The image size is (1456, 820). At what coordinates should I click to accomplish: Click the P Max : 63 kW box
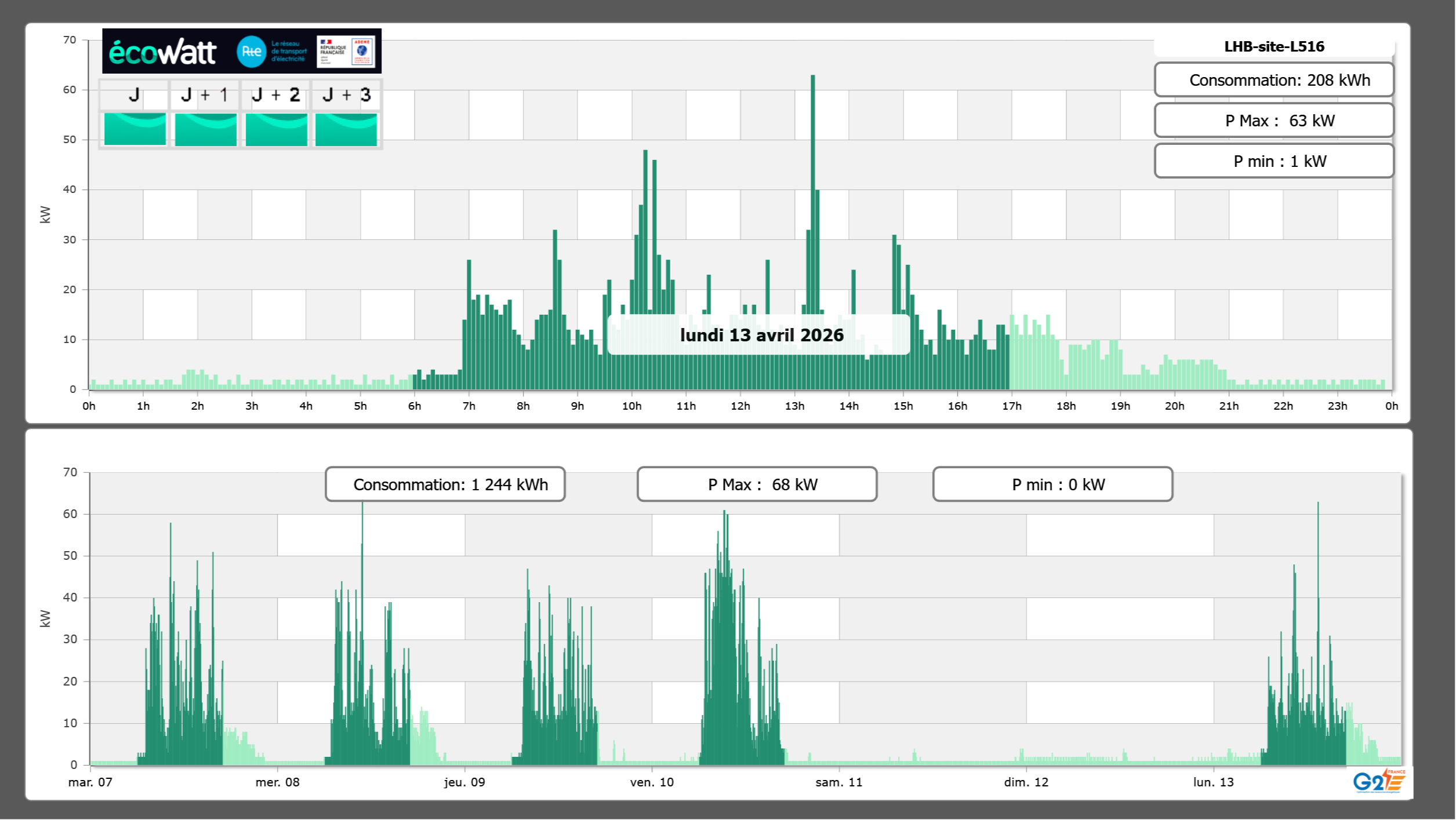(1274, 121)
